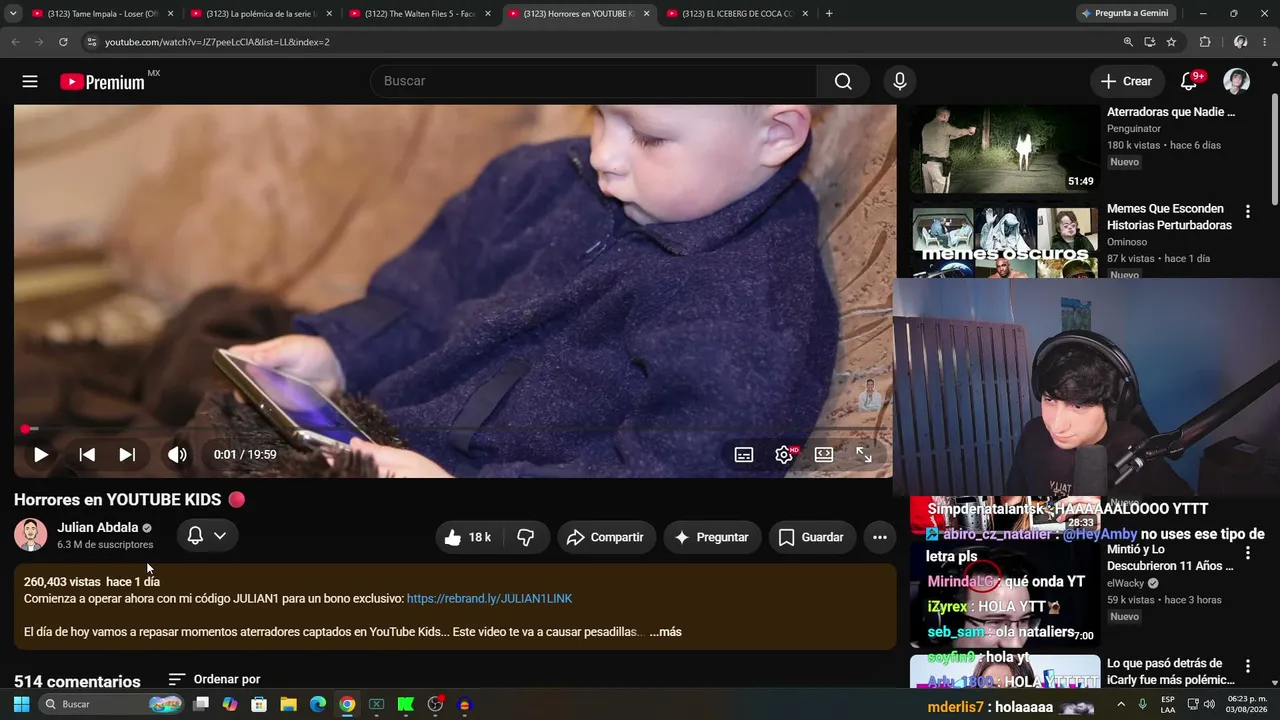This screenshot has height=720, width=1280.
Task: Expand description with ...más
Action: tap(666, 632)
